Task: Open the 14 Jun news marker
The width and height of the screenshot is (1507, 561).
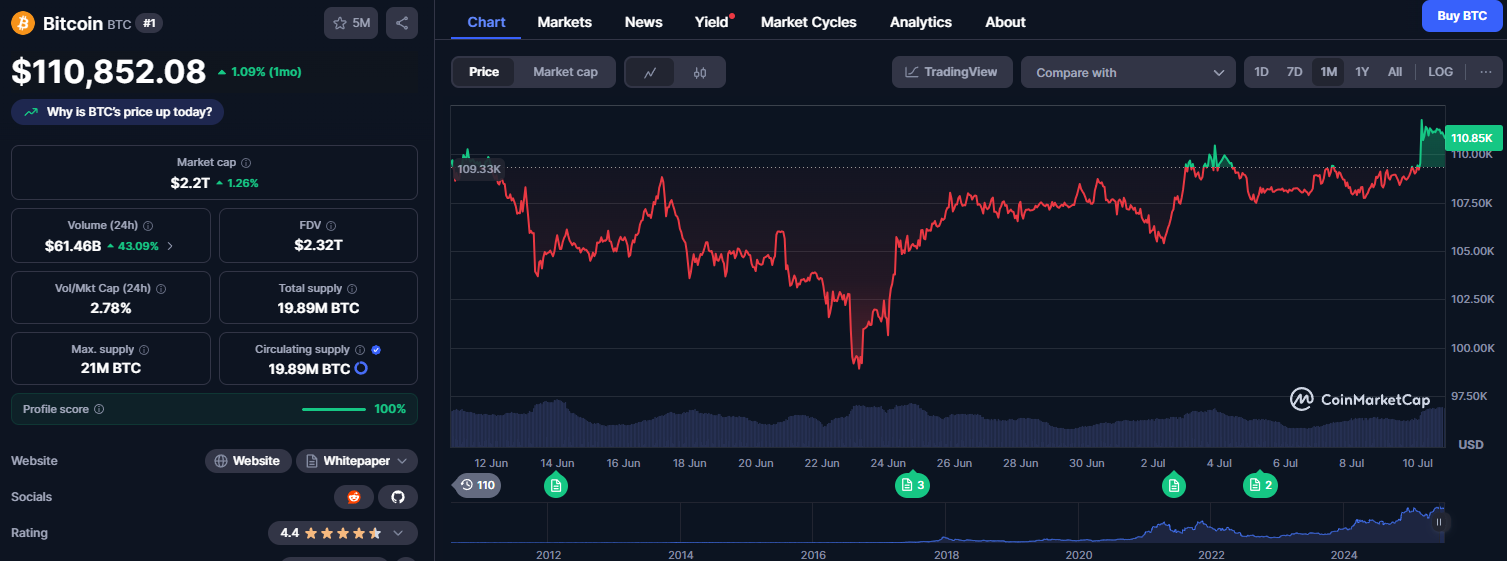Action: point(557,486)
